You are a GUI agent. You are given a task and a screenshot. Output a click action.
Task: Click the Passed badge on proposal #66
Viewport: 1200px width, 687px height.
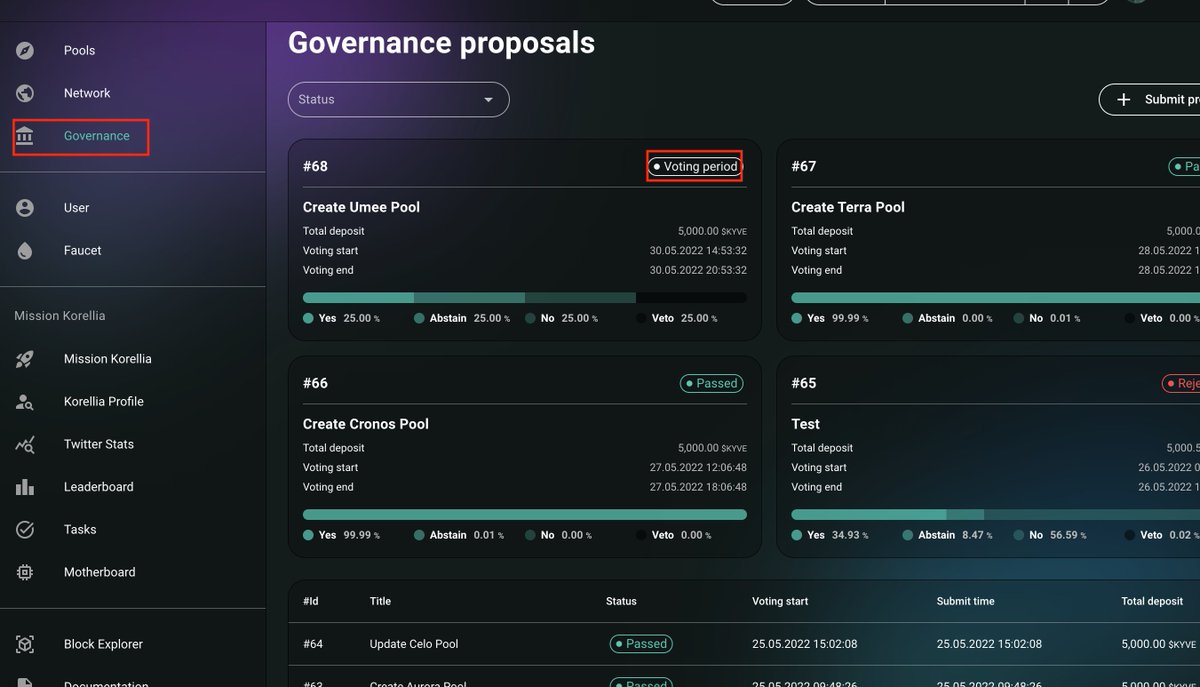click(x=713, y=383)
